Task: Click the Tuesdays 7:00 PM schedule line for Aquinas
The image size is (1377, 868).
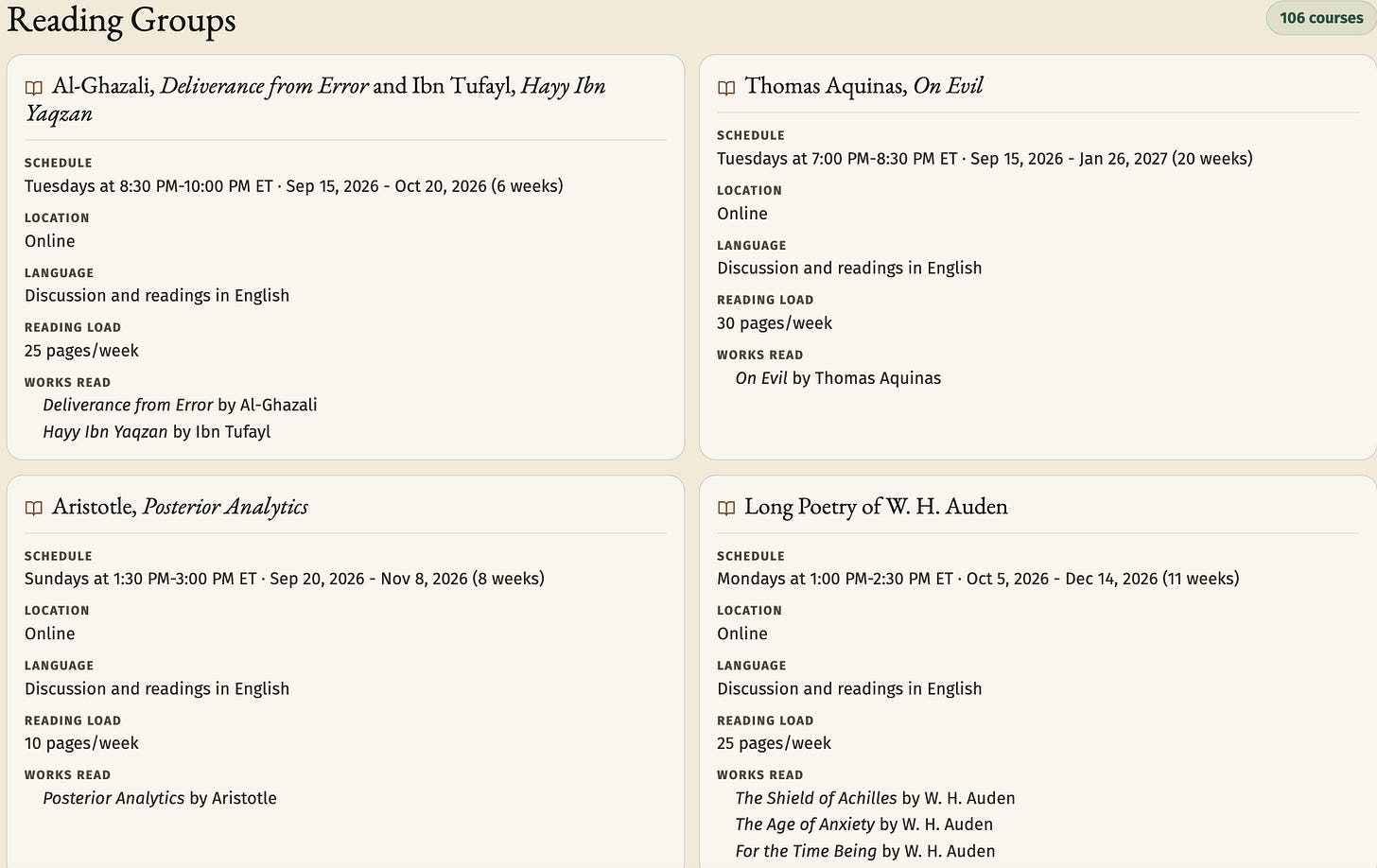Action: coord(985,159)
